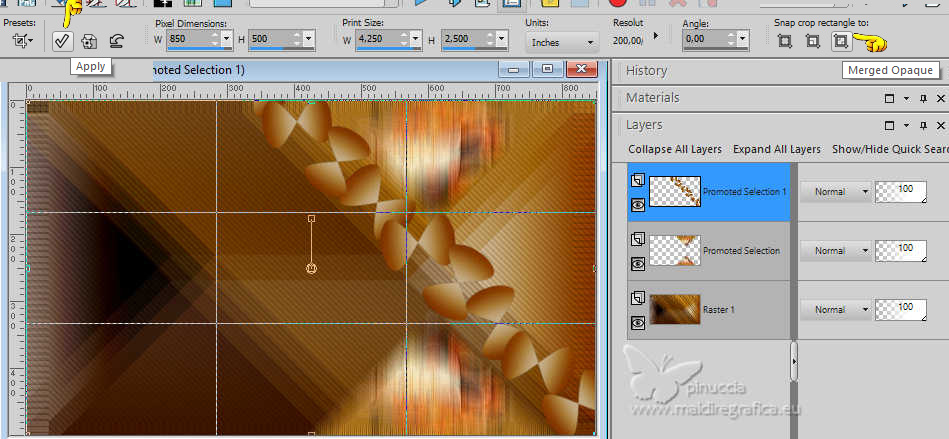Open blend mode of Raster 1 layer
This screenshot has width=949, height=439.
click(835, 309)
